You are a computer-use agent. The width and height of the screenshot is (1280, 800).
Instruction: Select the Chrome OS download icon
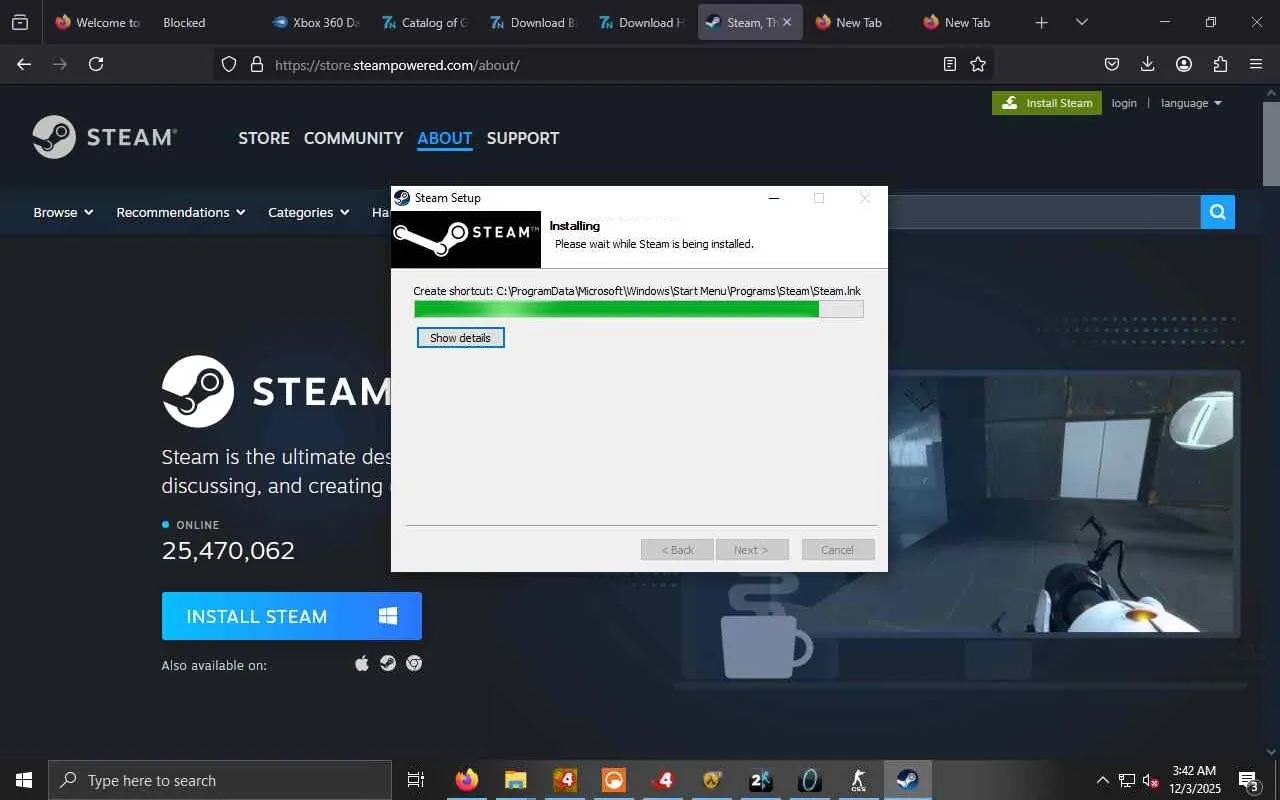(x=414, y=663)
